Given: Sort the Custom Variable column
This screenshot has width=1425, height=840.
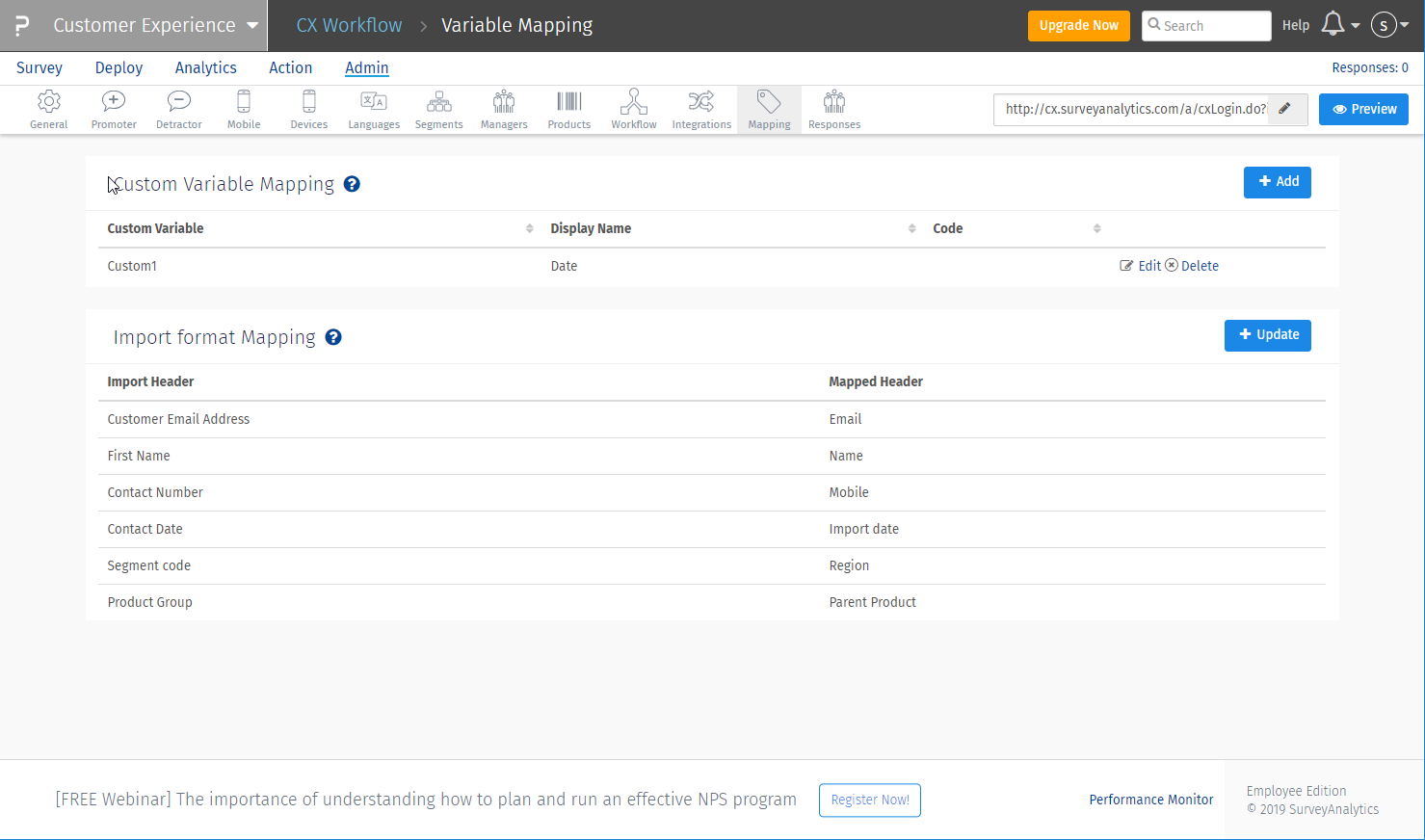Looking at the screenshot, I should pos(528,228).
